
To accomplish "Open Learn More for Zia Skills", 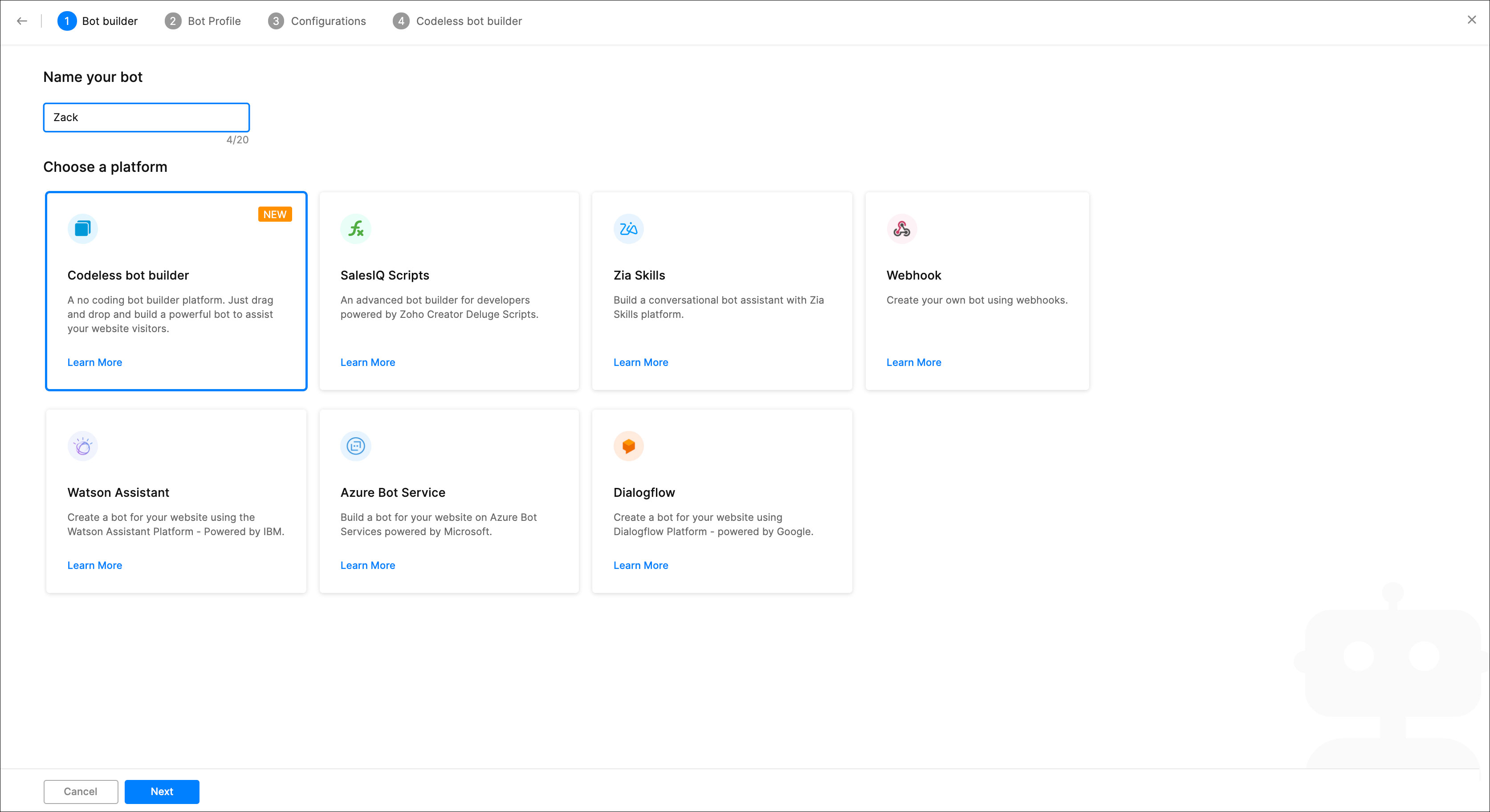I will coord(641,362).
